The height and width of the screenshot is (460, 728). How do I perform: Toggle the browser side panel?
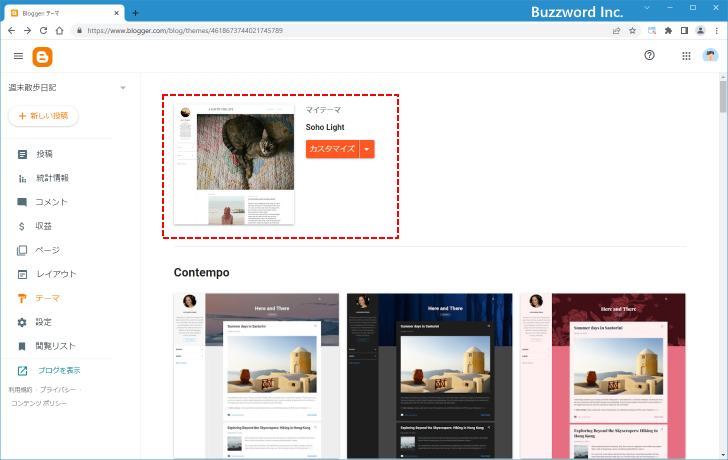click(x=684, y=31)
